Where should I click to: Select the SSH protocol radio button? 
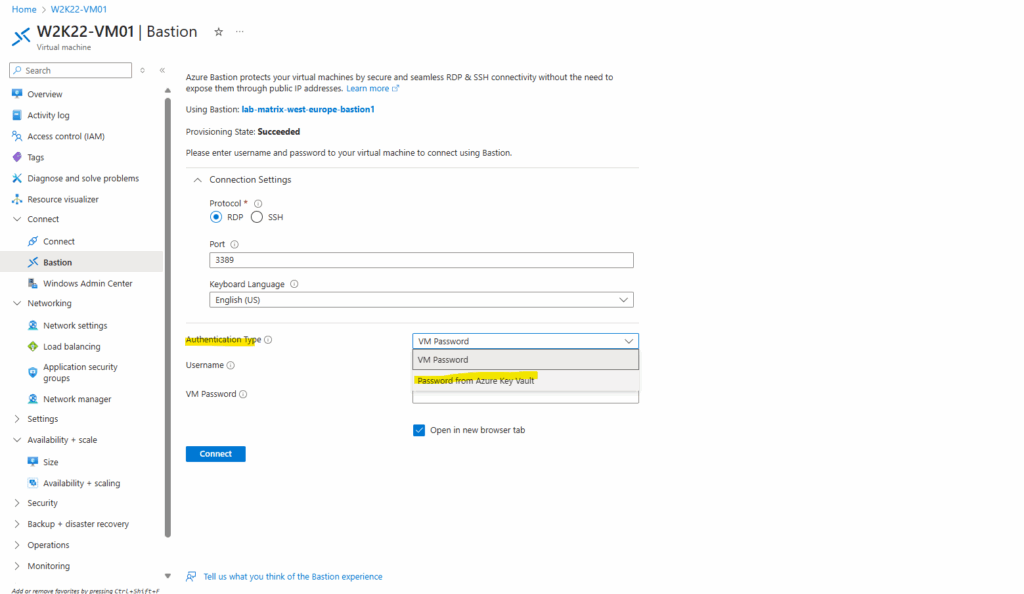[257, 217]
